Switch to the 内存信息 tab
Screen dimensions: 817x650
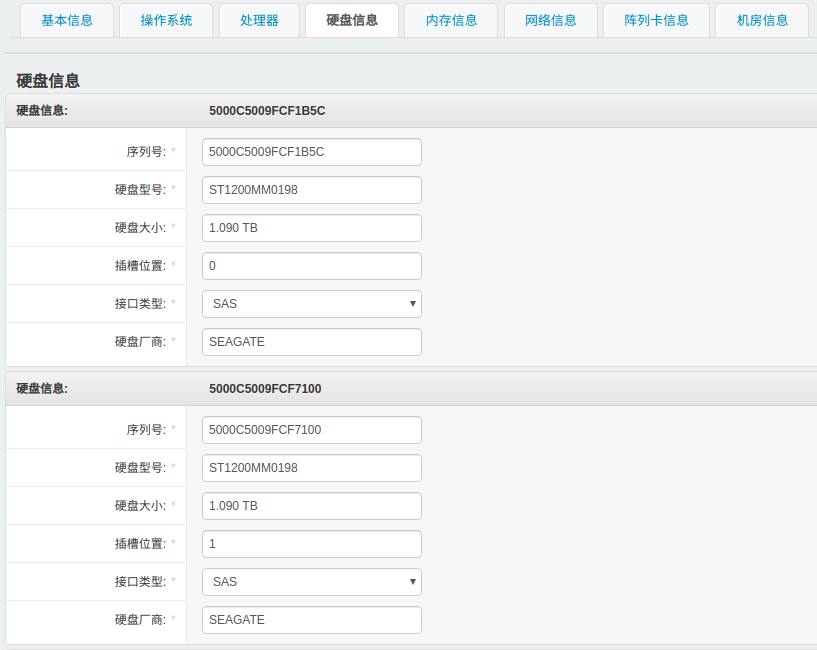coord(450,20)
